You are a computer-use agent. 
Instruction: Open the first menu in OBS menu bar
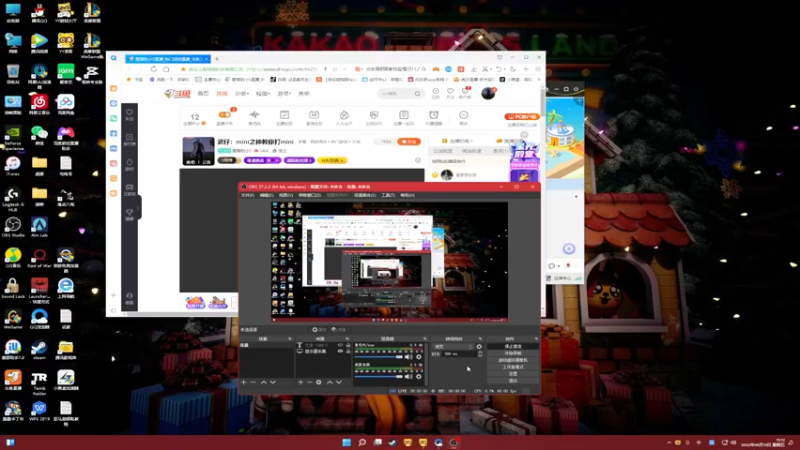[247, 195]
